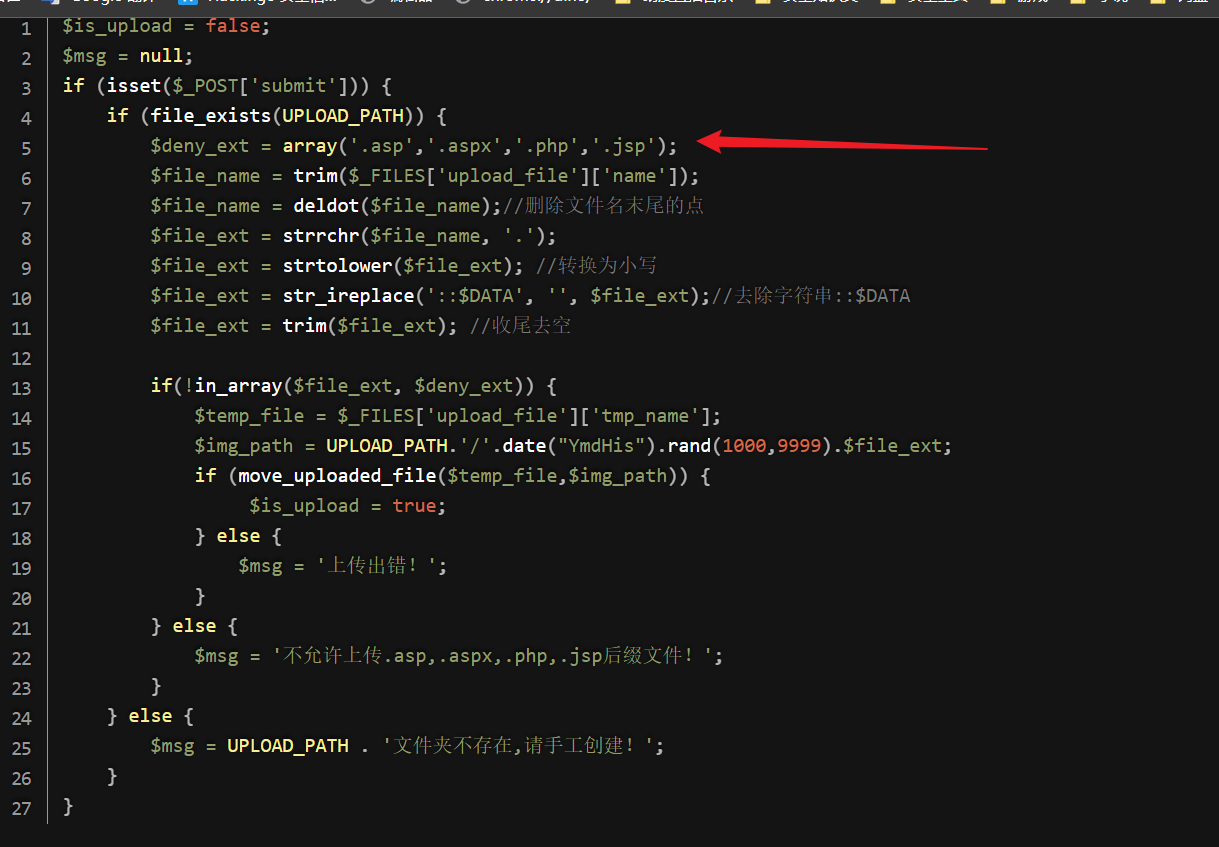Screen dimensions: 1219x847
Task: Click the 'else' keyword on line 18
Action: coord(238,536)
